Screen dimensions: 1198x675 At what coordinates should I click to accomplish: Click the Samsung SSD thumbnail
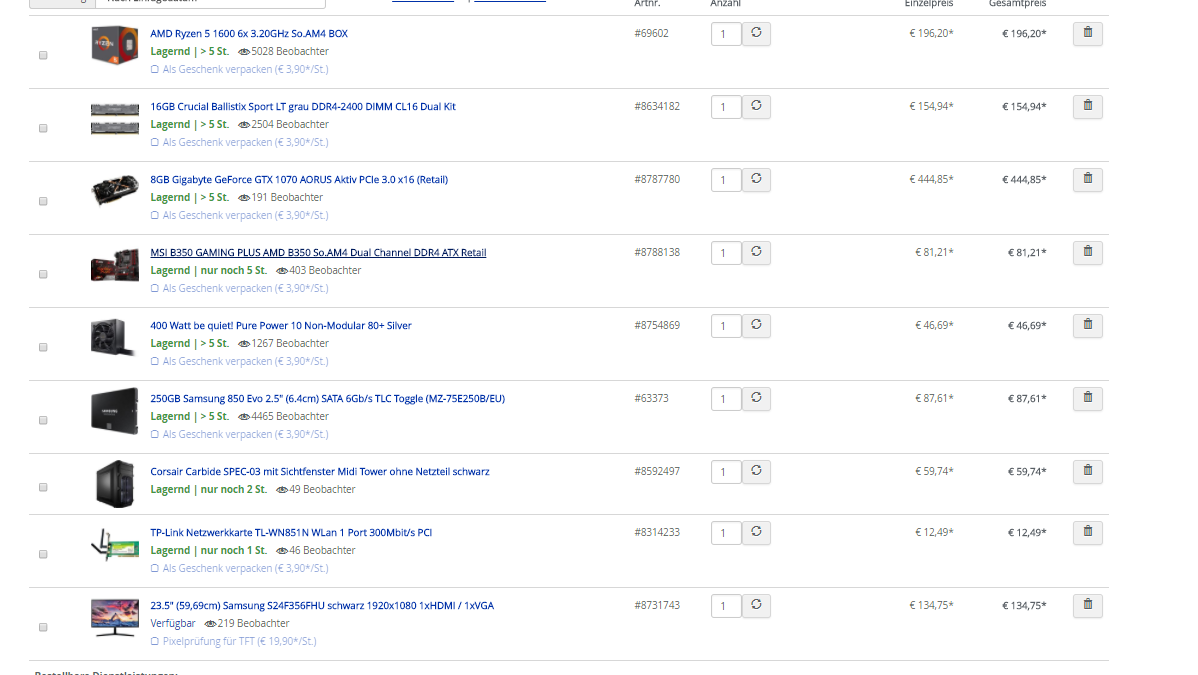[115, 411]
